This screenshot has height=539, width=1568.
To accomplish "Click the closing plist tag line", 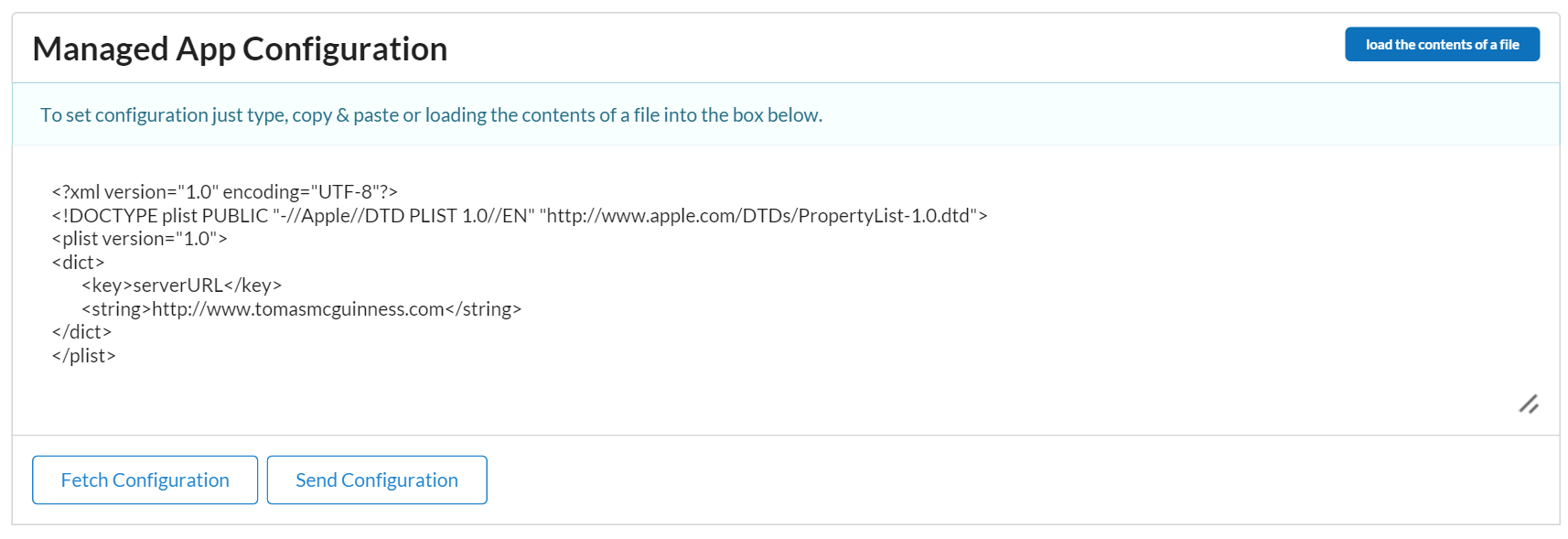I will [x=83, y=356].
